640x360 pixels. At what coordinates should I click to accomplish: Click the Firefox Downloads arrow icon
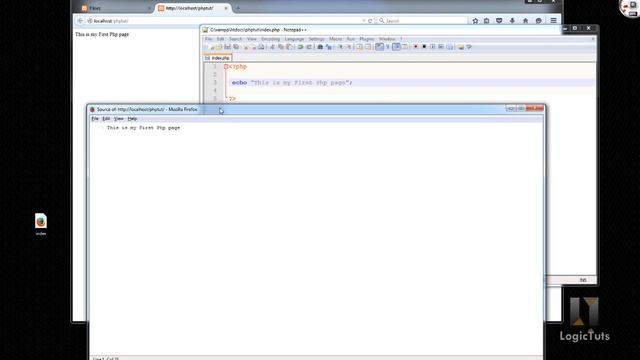(512, 21)
